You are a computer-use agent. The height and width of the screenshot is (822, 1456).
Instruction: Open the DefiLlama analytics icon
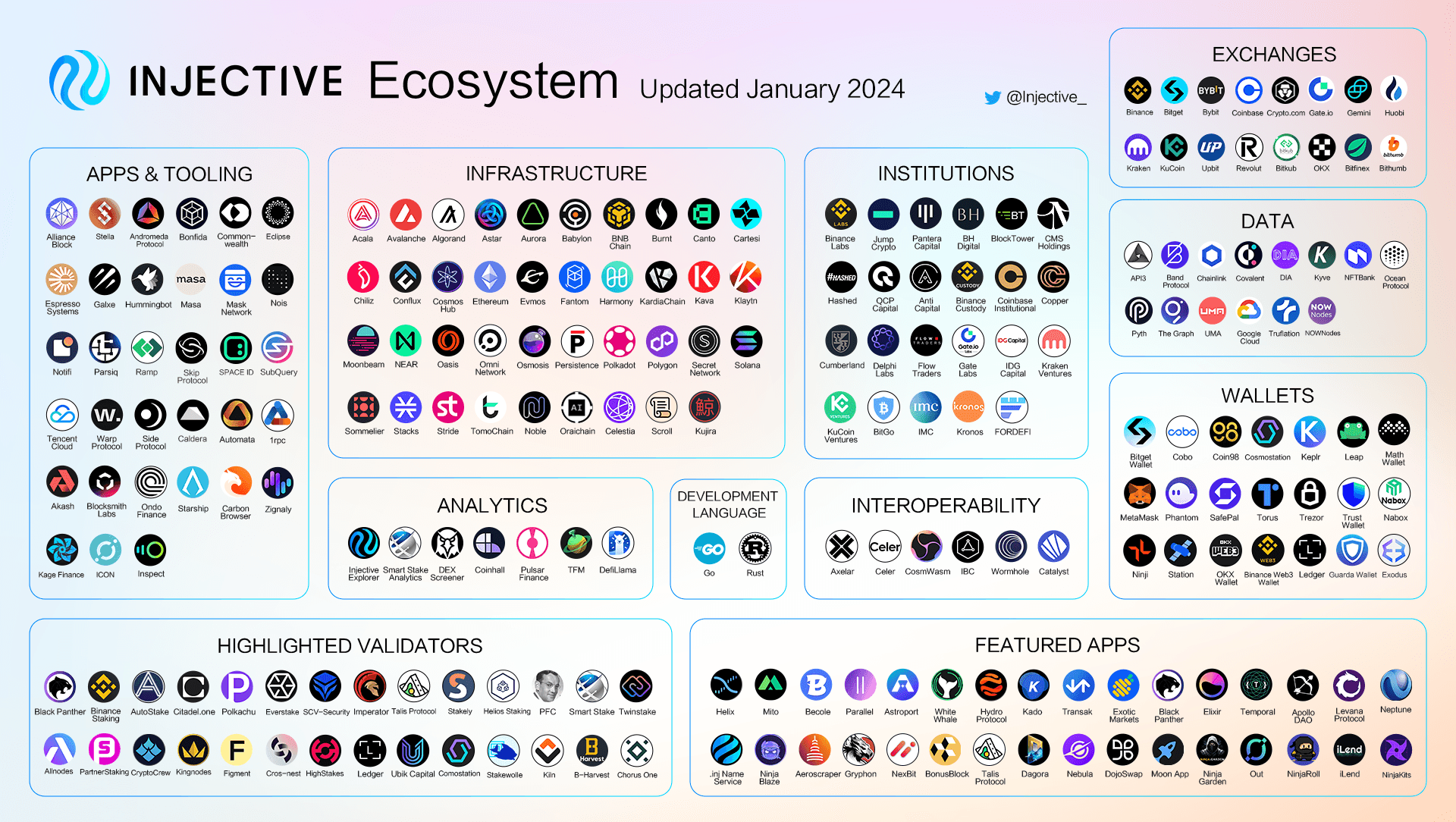(617, 544)
